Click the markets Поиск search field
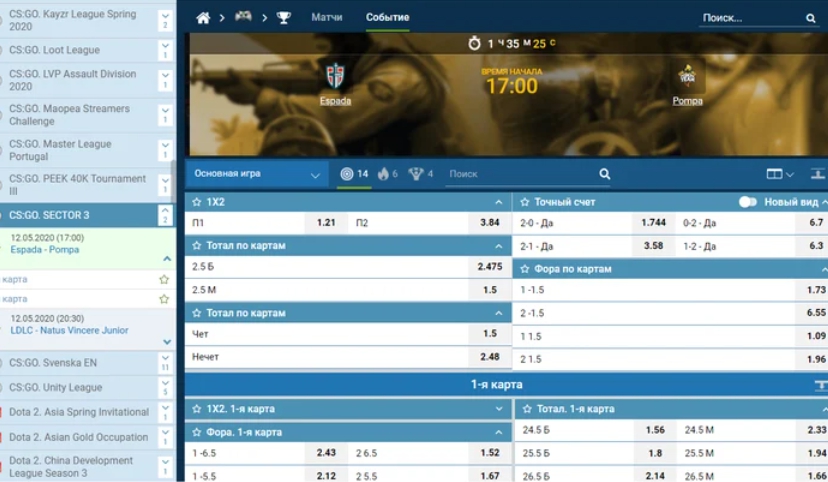The width and height of the screenshot is (828, 482). tap(520, 174)
